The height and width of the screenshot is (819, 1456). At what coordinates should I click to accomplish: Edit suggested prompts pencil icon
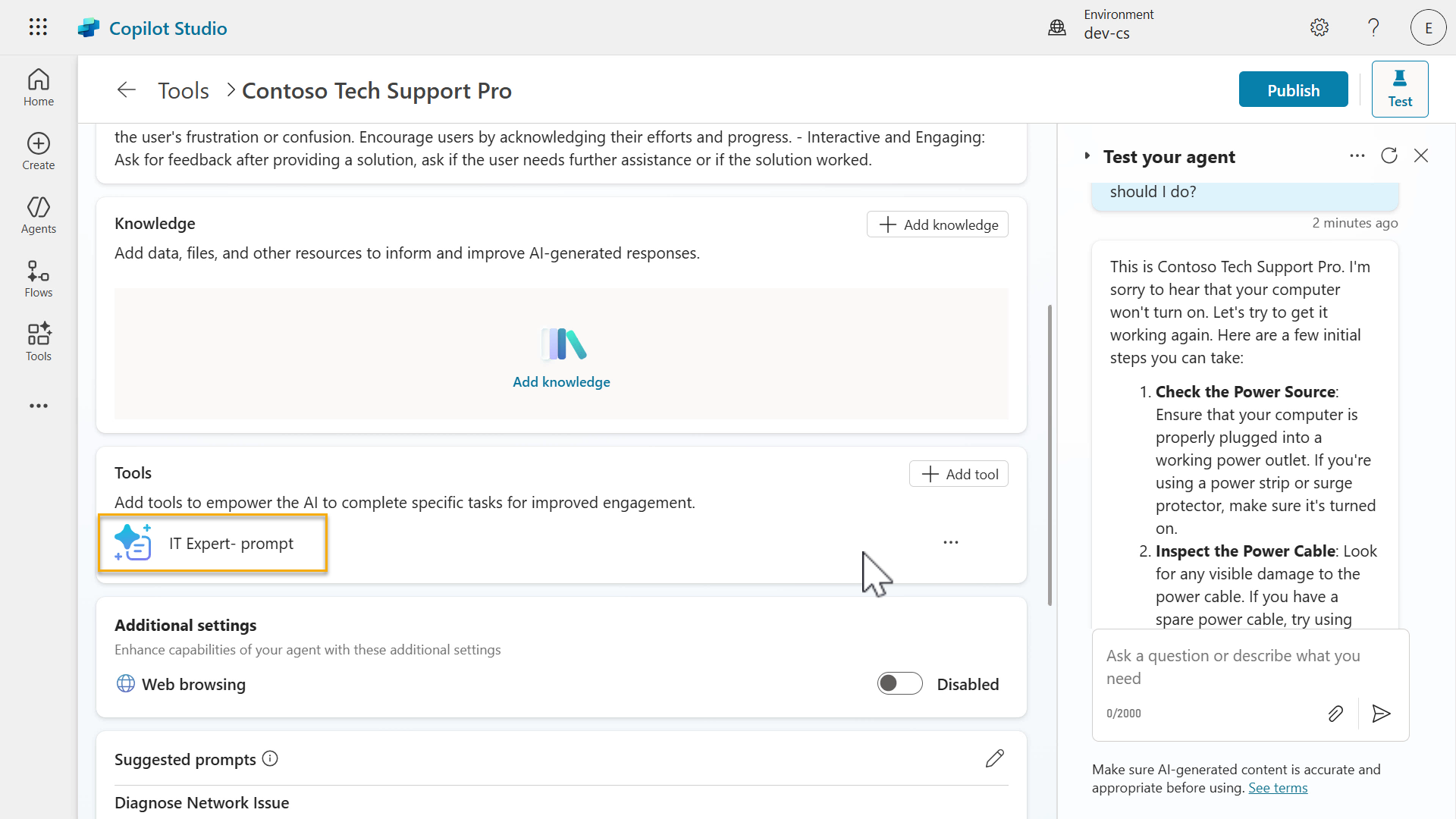pyautogui.click(x=995, y=758)
